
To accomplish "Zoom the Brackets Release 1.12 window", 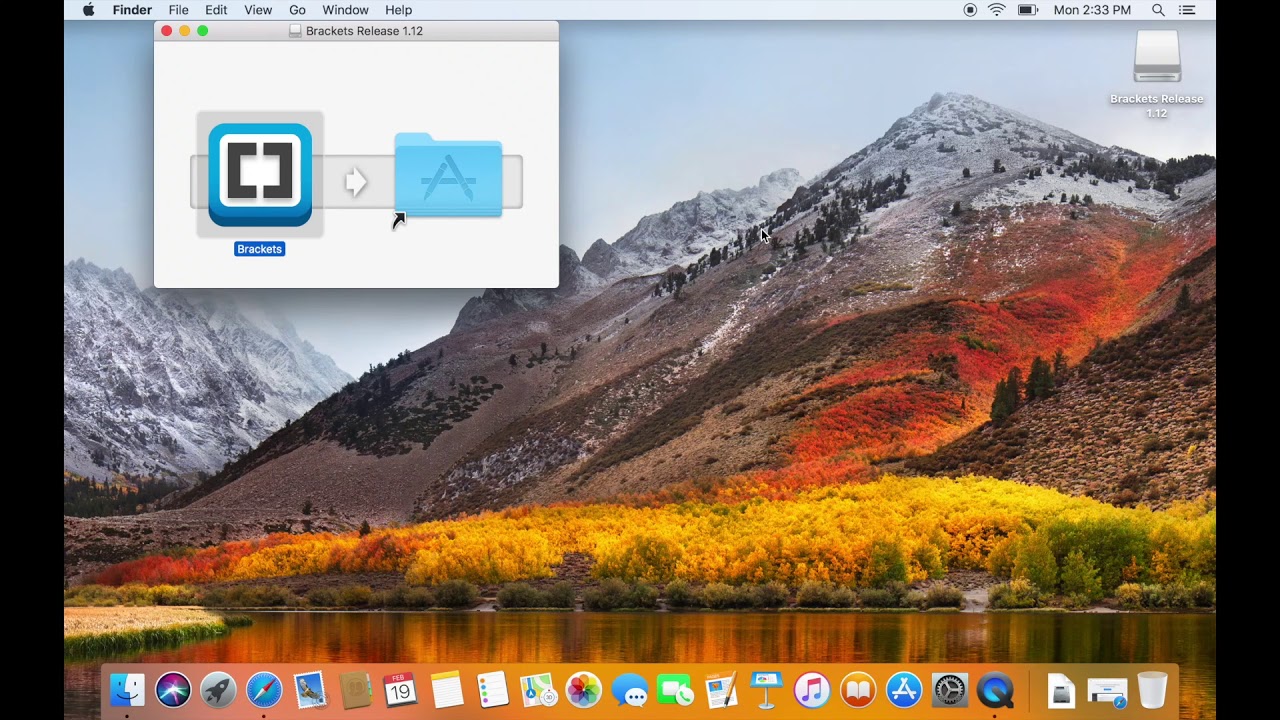I will click(x=203, y=31).
